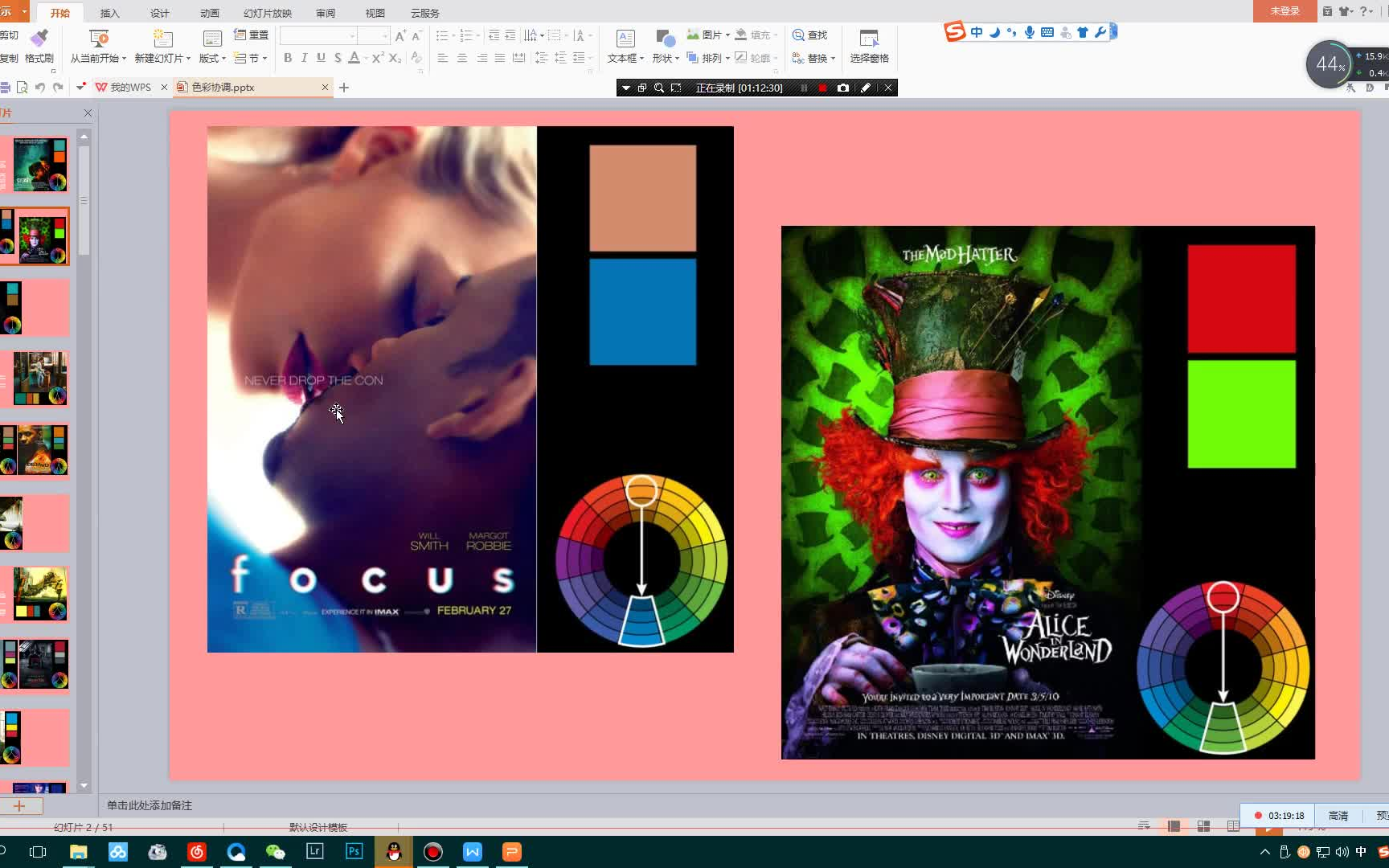Open the Shapes (形状) gallery
Screen dimensions: 1389x868
coord(666,47)
